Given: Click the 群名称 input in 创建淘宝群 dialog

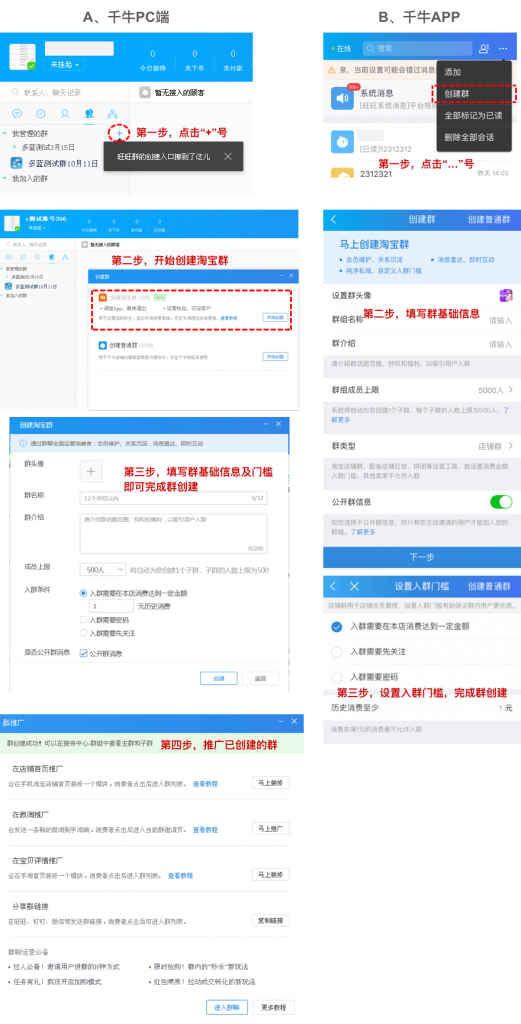Looking at the screenshot, I should click(x=173, y=498).
